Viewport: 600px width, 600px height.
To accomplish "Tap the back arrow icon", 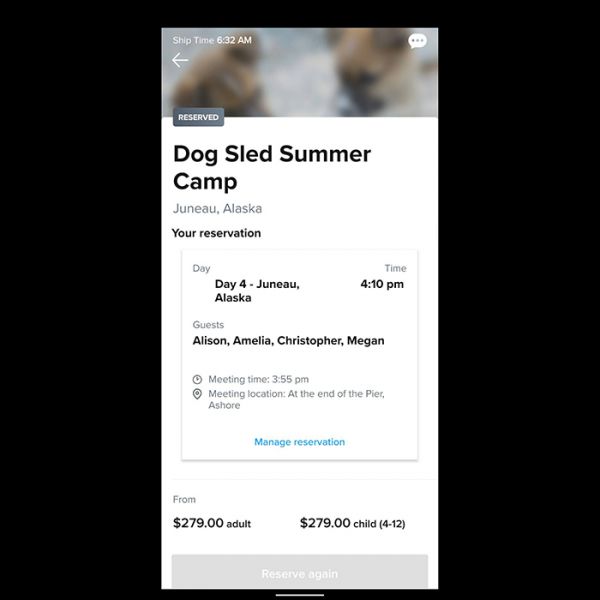I will [x=180, y=60].
